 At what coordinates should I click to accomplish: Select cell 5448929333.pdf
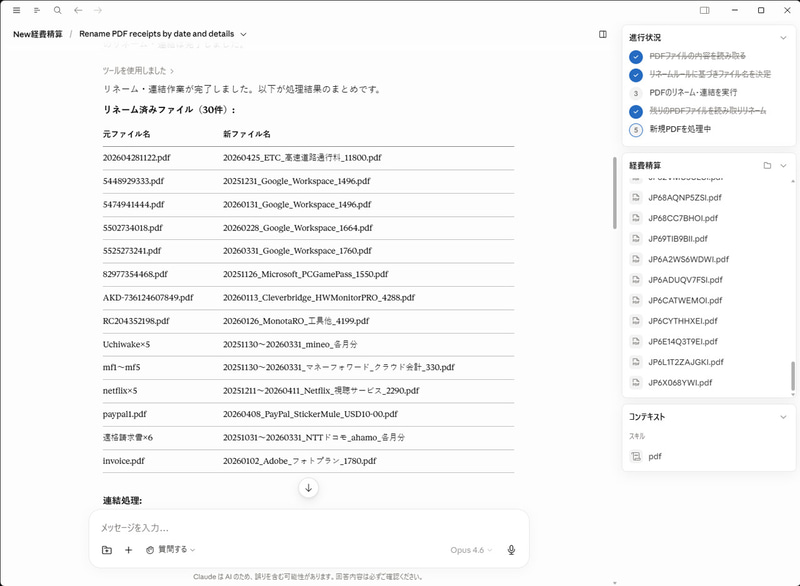click(133, 181)
